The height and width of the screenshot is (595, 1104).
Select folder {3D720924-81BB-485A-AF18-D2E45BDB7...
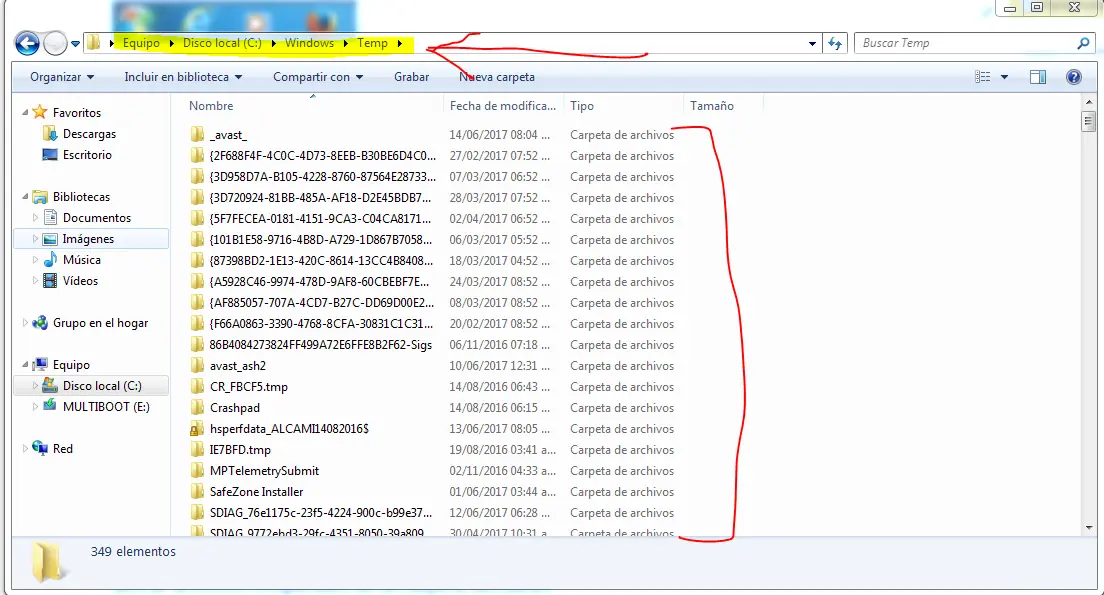(320, 198)
